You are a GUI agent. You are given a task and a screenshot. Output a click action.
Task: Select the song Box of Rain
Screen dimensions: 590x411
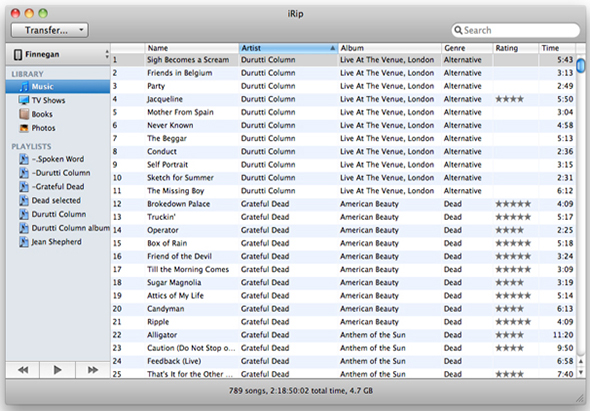[x=167, y=243]
